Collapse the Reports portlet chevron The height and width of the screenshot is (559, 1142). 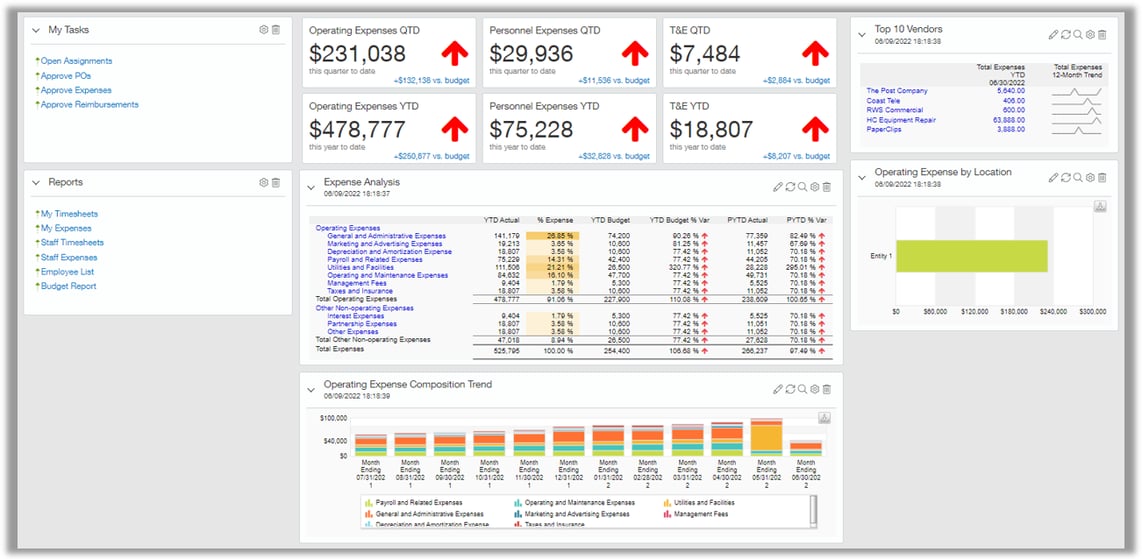coord(36,183)
